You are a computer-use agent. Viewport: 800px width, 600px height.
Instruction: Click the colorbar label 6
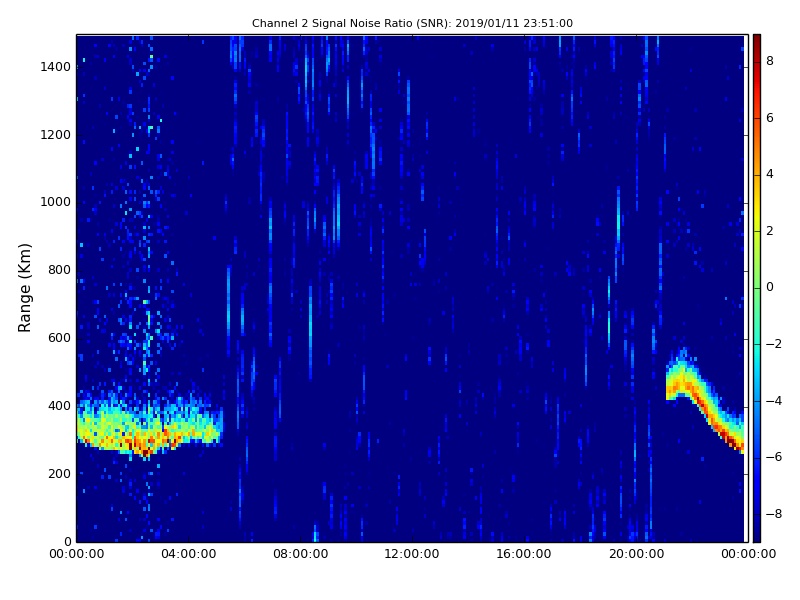[770, 118]
